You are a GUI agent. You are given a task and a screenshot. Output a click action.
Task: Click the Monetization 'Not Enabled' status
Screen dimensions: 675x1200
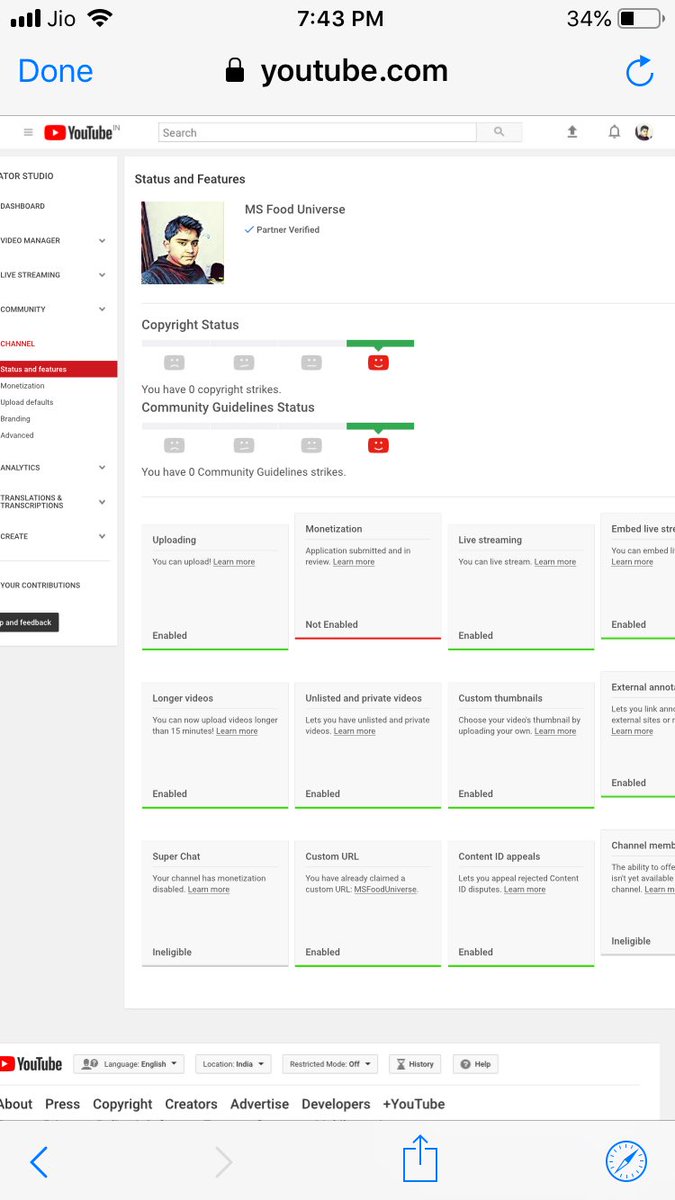(x=332, y=624)
